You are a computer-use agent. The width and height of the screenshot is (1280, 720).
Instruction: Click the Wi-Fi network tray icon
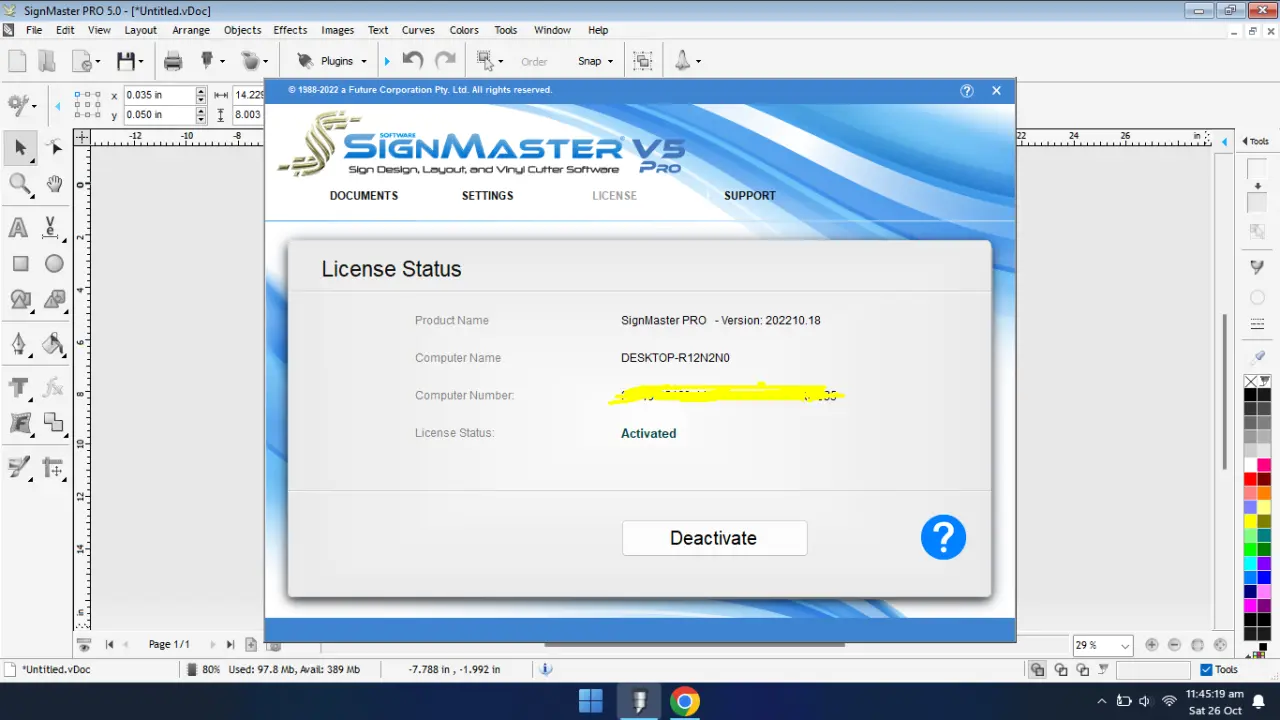[x=1168, y=701]
